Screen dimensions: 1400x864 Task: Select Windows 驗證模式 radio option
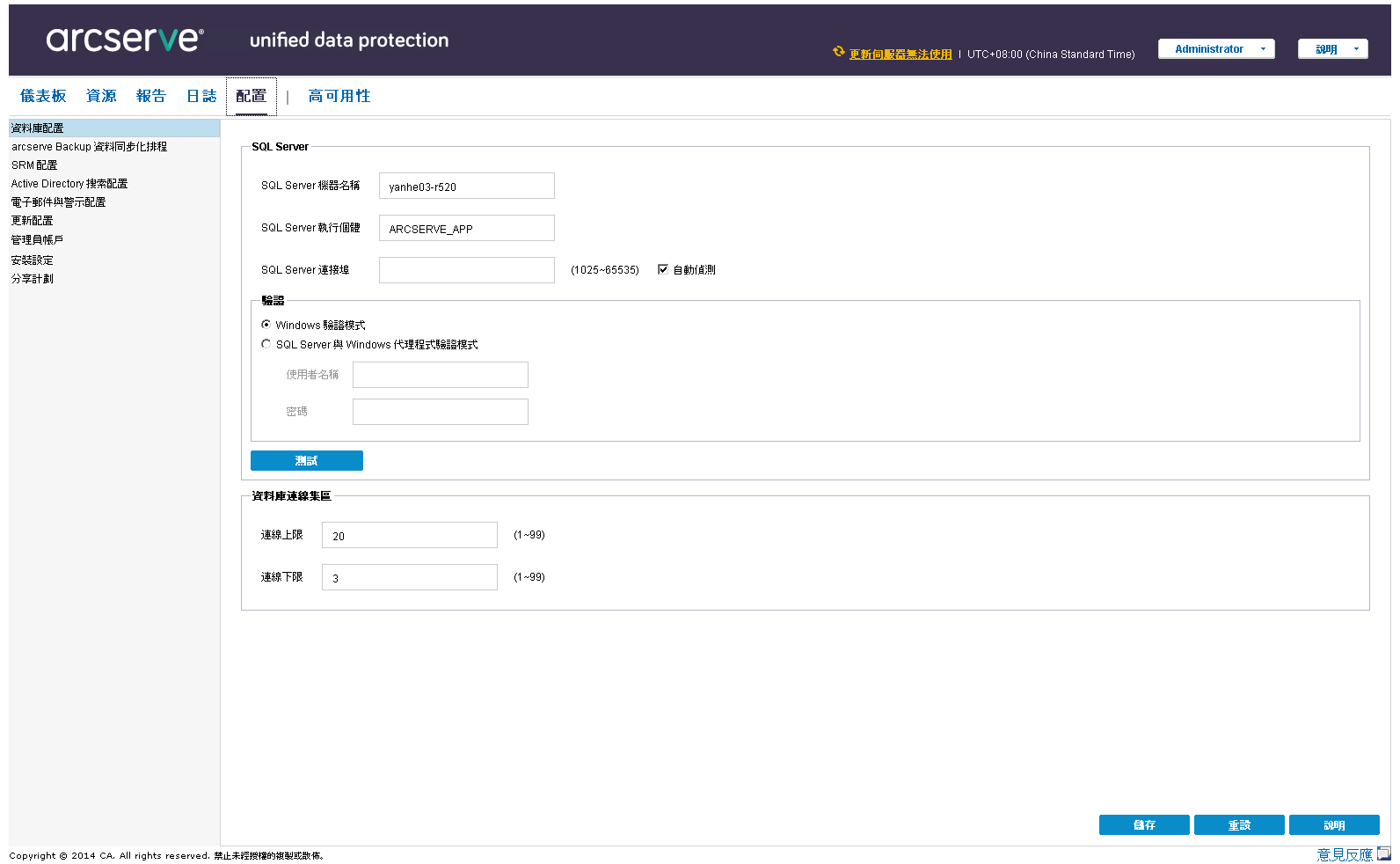coord(266,325)
